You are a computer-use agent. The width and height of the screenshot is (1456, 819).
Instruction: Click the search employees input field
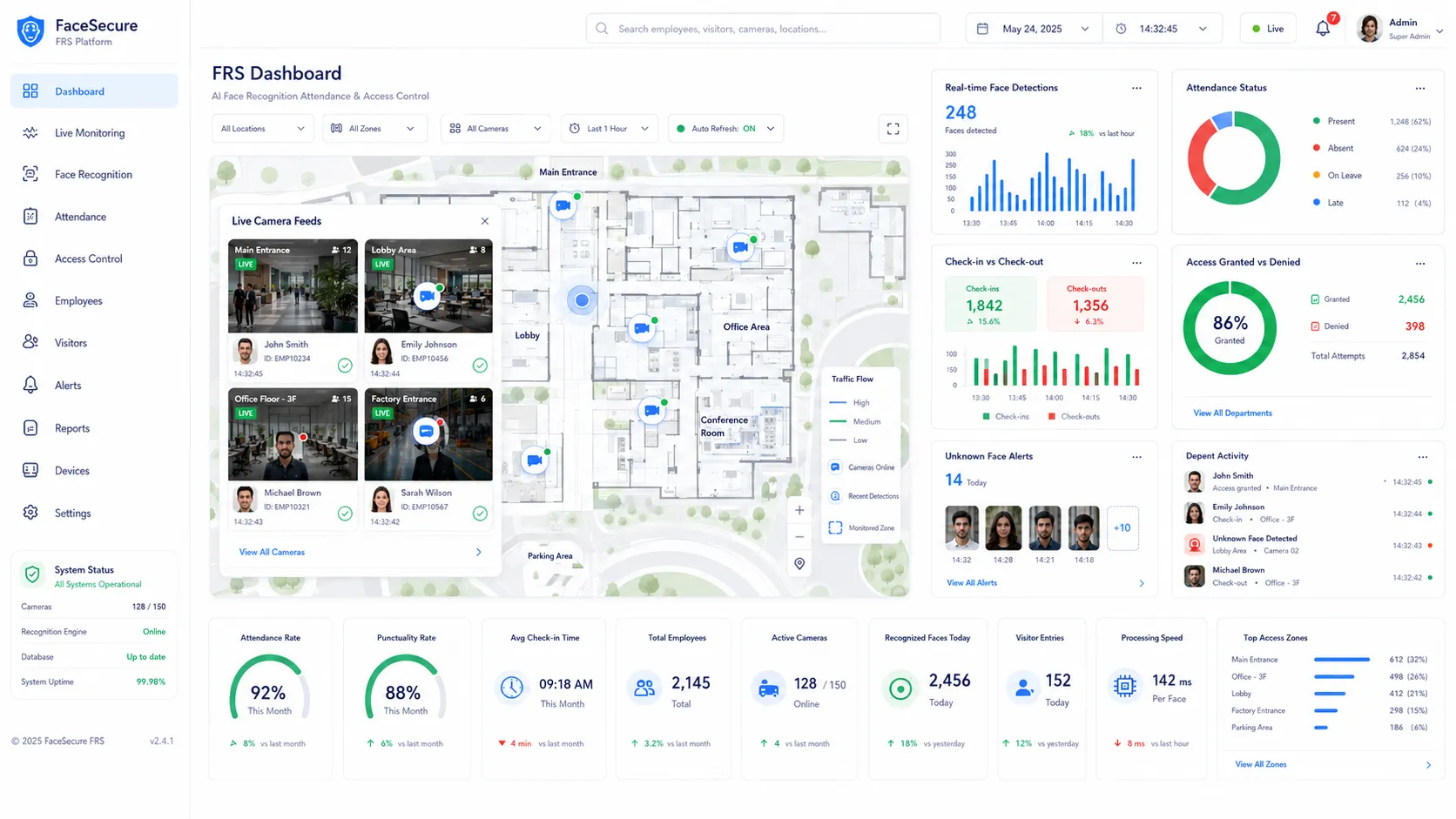(x=763, y=29)
